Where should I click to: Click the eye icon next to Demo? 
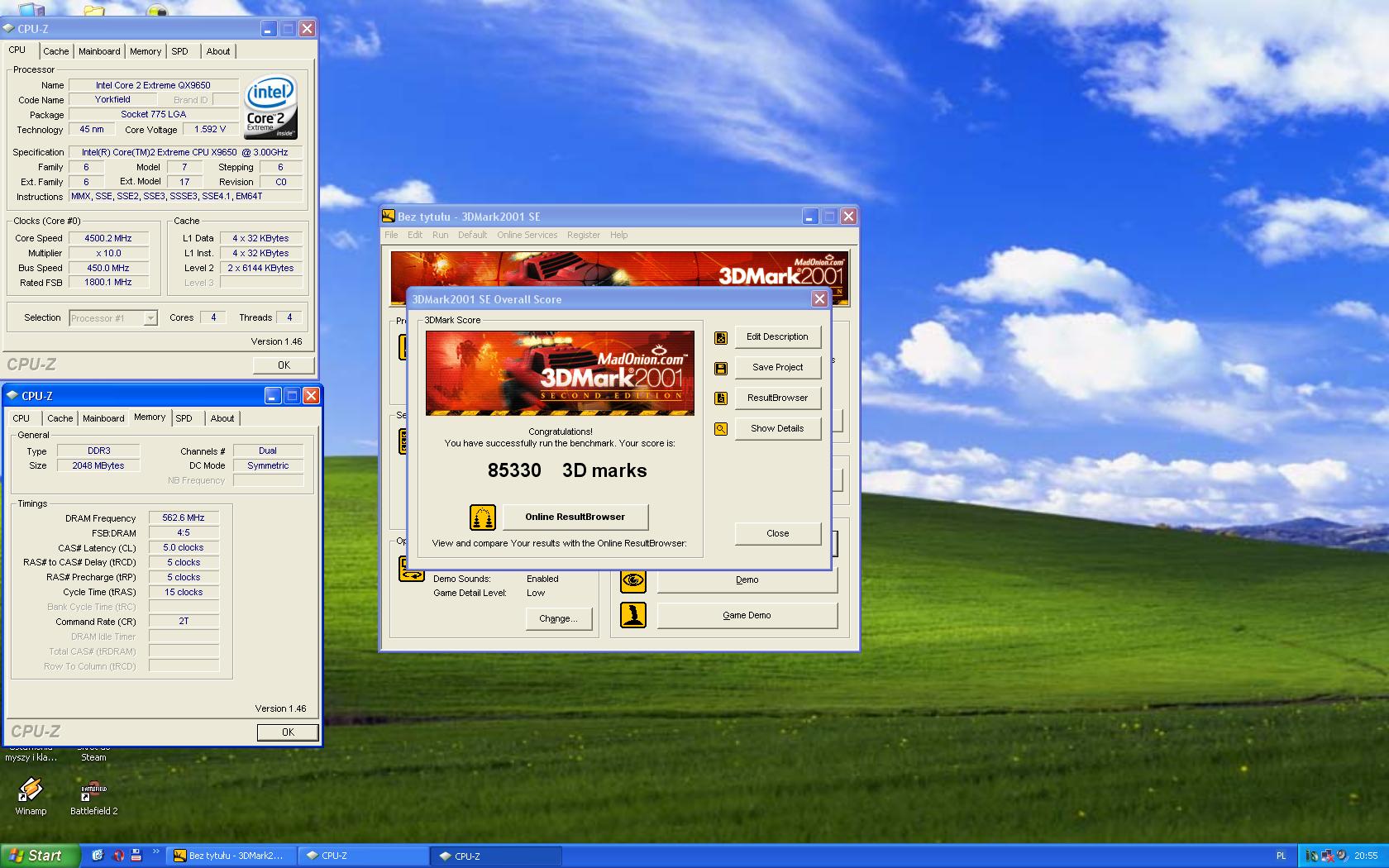pos(633,580)
